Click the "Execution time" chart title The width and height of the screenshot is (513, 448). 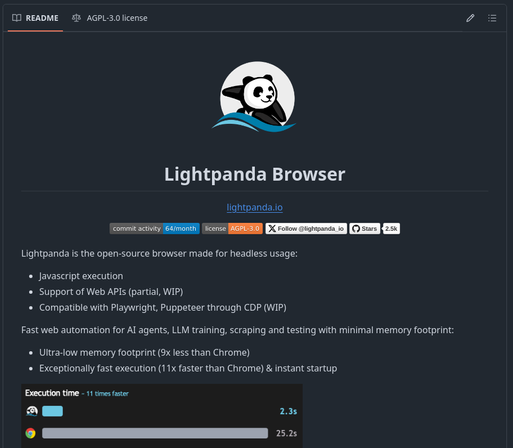coord(52,393)
